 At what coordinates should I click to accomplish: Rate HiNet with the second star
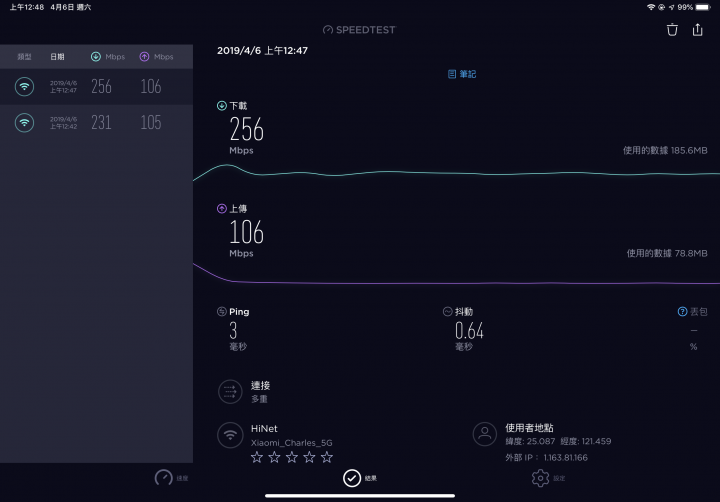point(274,457)
